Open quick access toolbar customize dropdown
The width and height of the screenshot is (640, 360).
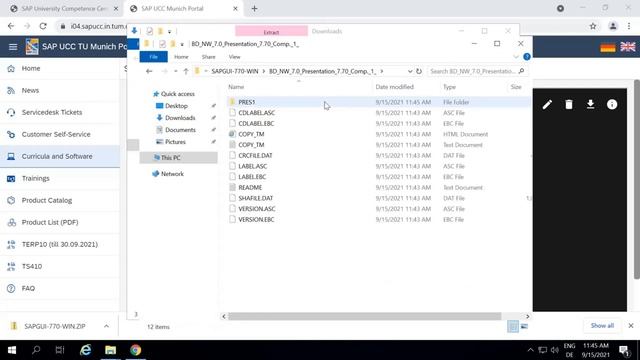182,44
